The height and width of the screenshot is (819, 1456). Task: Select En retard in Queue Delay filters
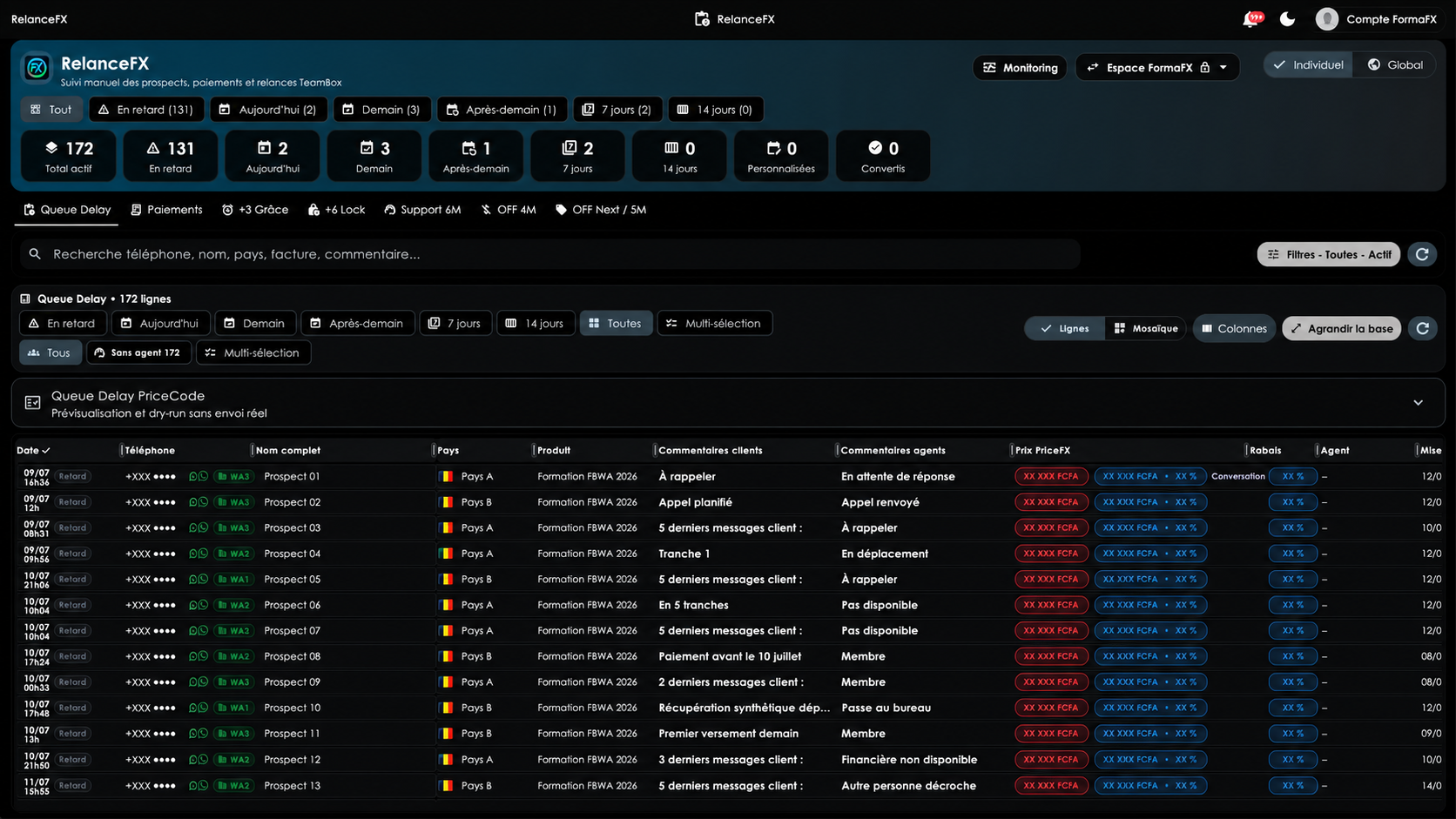(x=63, y=323)
